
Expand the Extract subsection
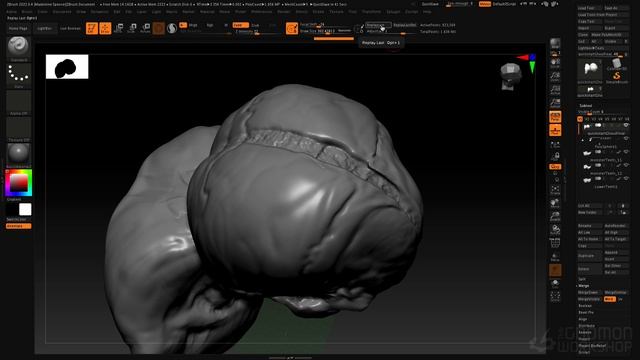coord(584,352)
